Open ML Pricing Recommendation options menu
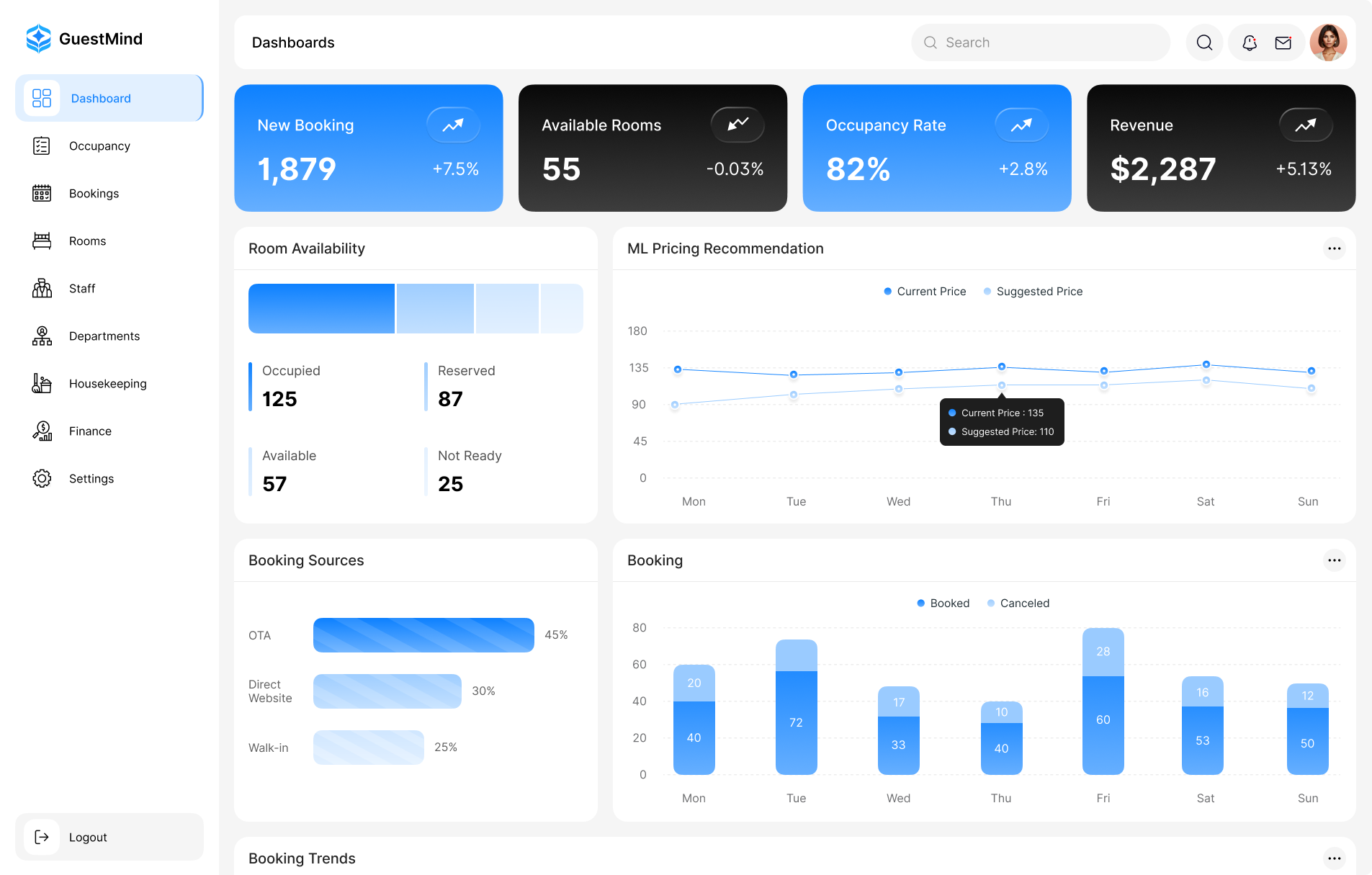This screenshot has height=875, width=1372. (x=1334, y=248)
